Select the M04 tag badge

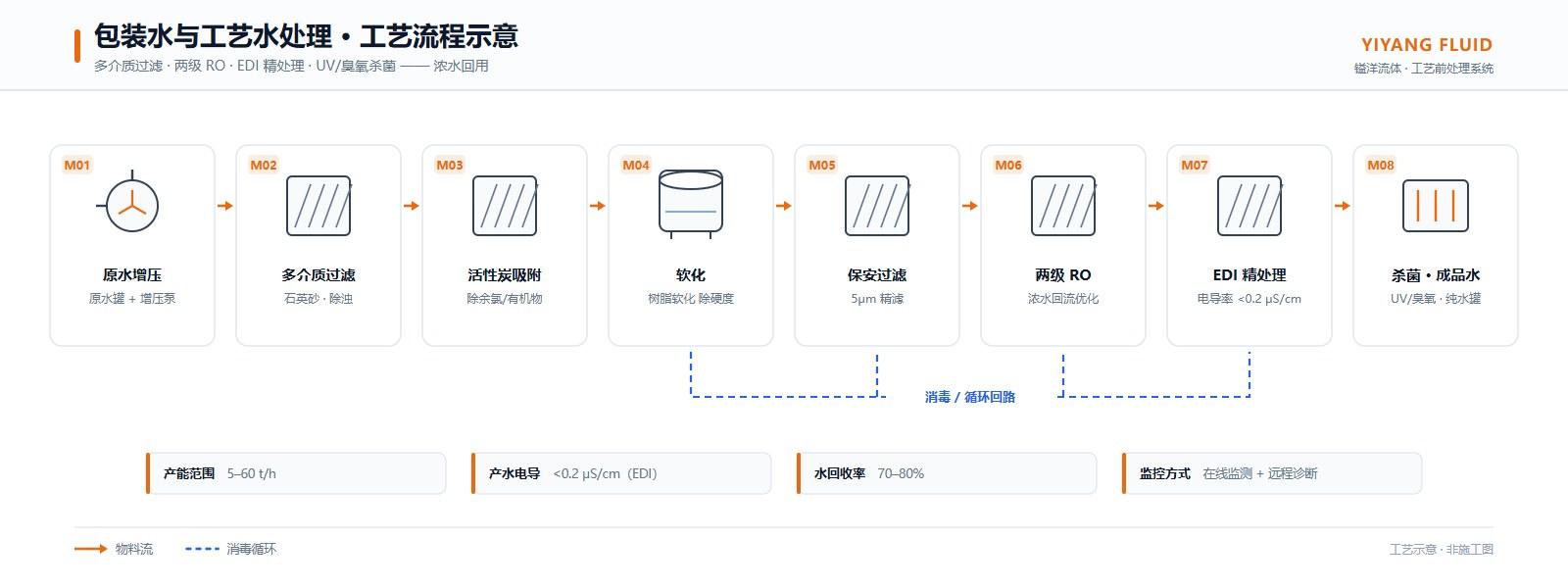coord(636,165)
